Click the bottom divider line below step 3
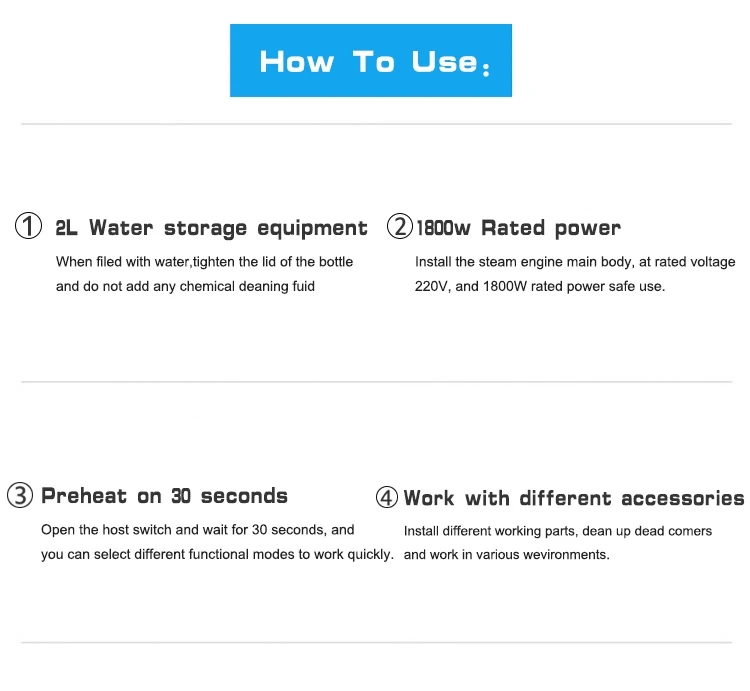750x691 pixels. tap(375, 642)
